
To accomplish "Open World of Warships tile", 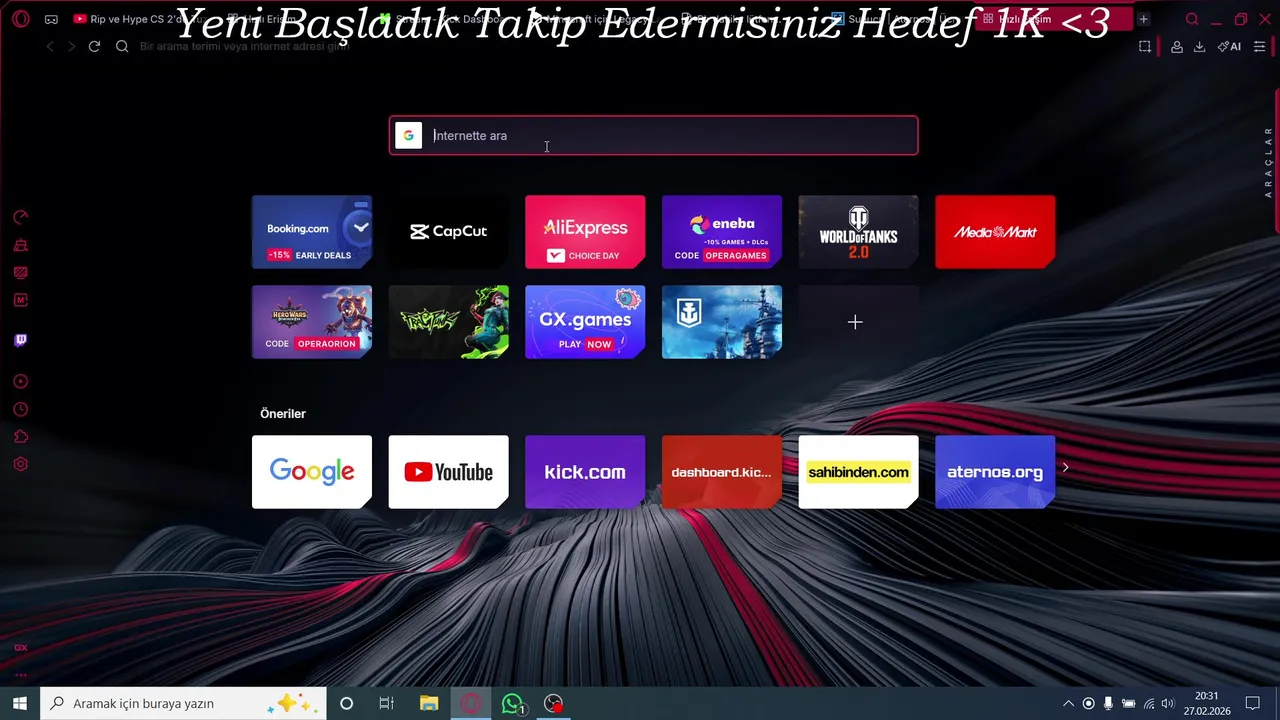I will 721,321.
